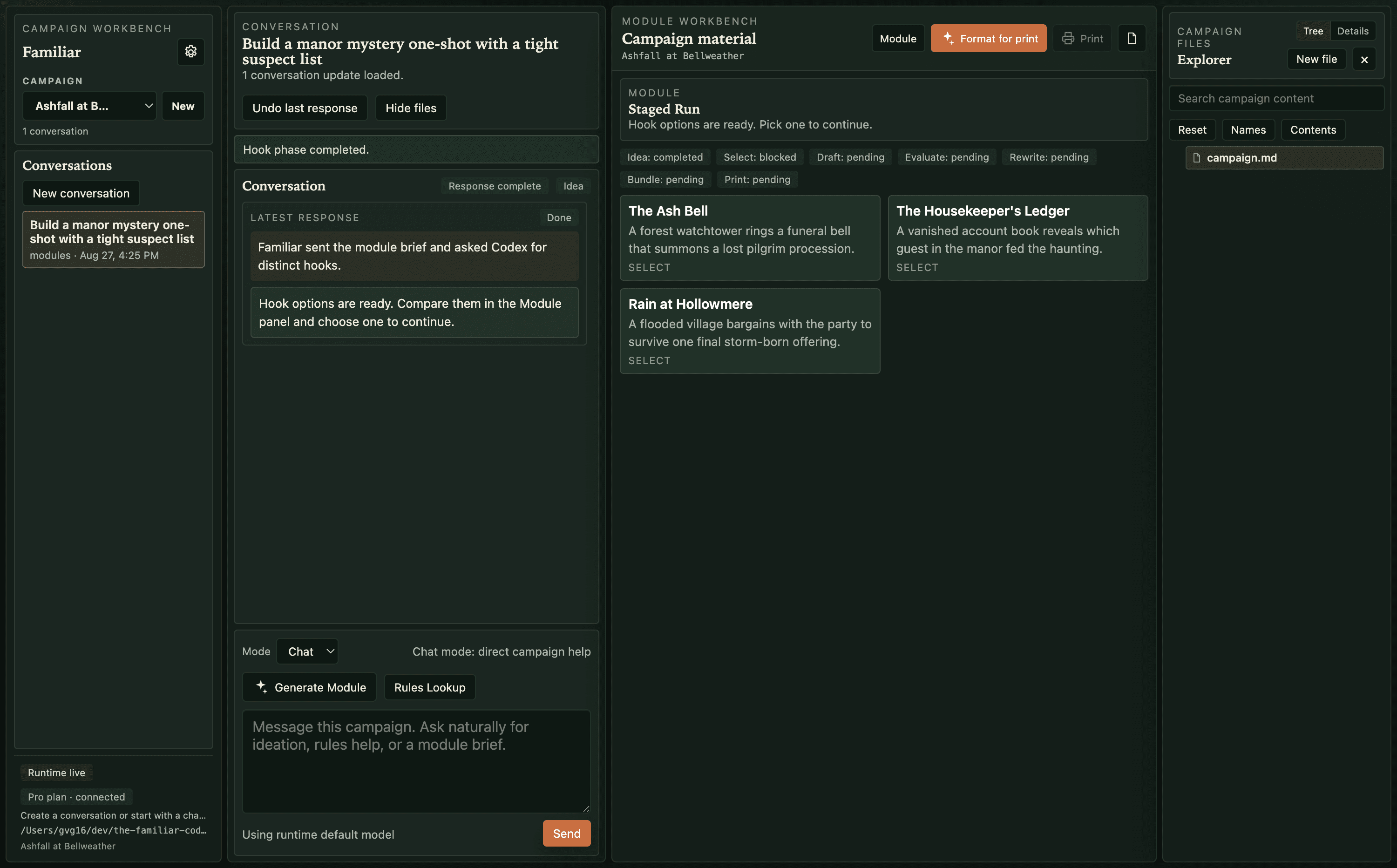1397x868 pixels.
Task: Click 'Runtime live' status badge
Action: coord(56,773)
